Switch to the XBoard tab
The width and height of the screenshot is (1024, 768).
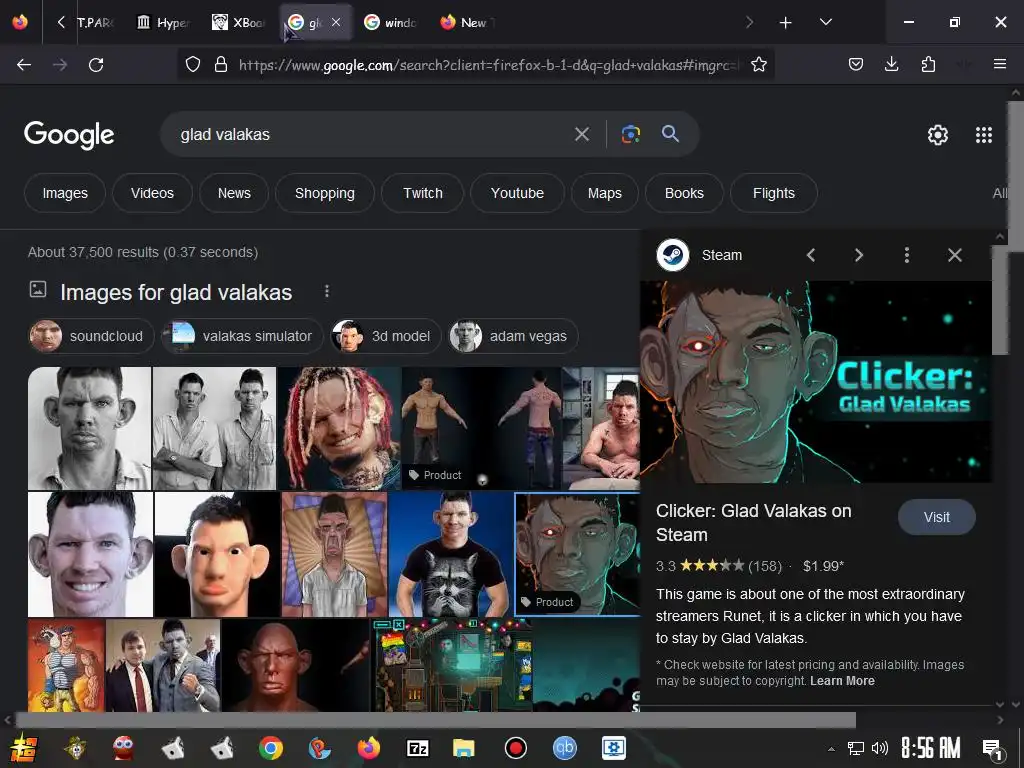[238, 23]
